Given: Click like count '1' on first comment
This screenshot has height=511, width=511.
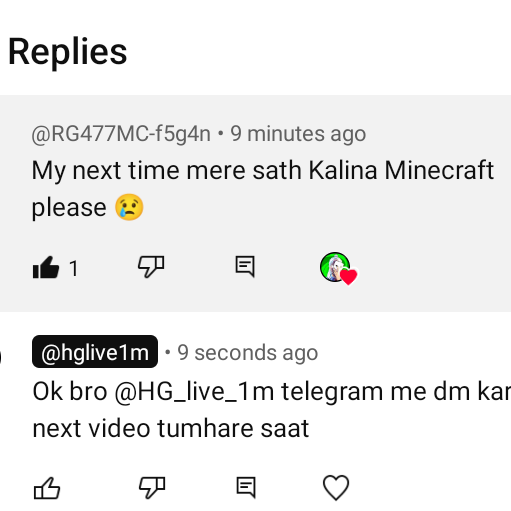Looking at the screenshot, I should [x=74, y=268].
